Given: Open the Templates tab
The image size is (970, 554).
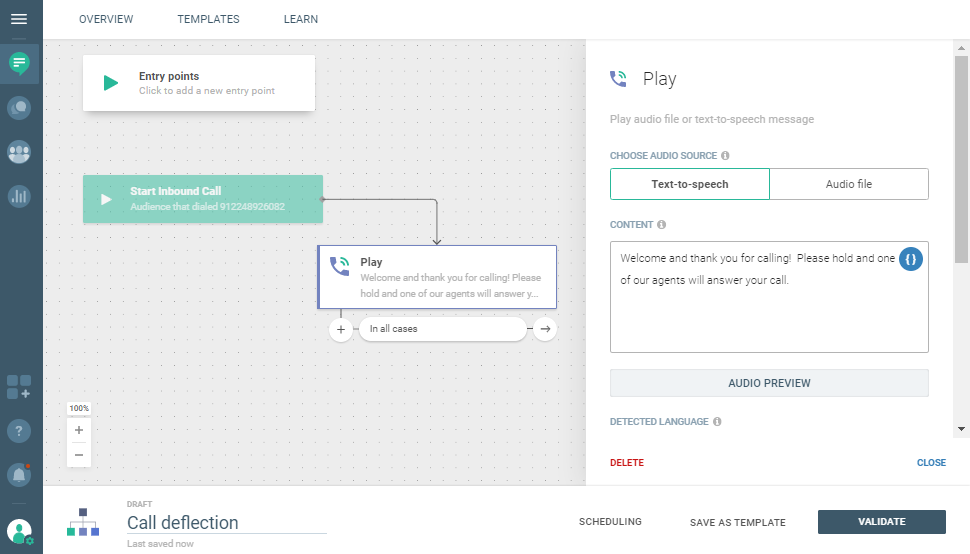Looking at the screenshot, I should [x=208, y=19].
